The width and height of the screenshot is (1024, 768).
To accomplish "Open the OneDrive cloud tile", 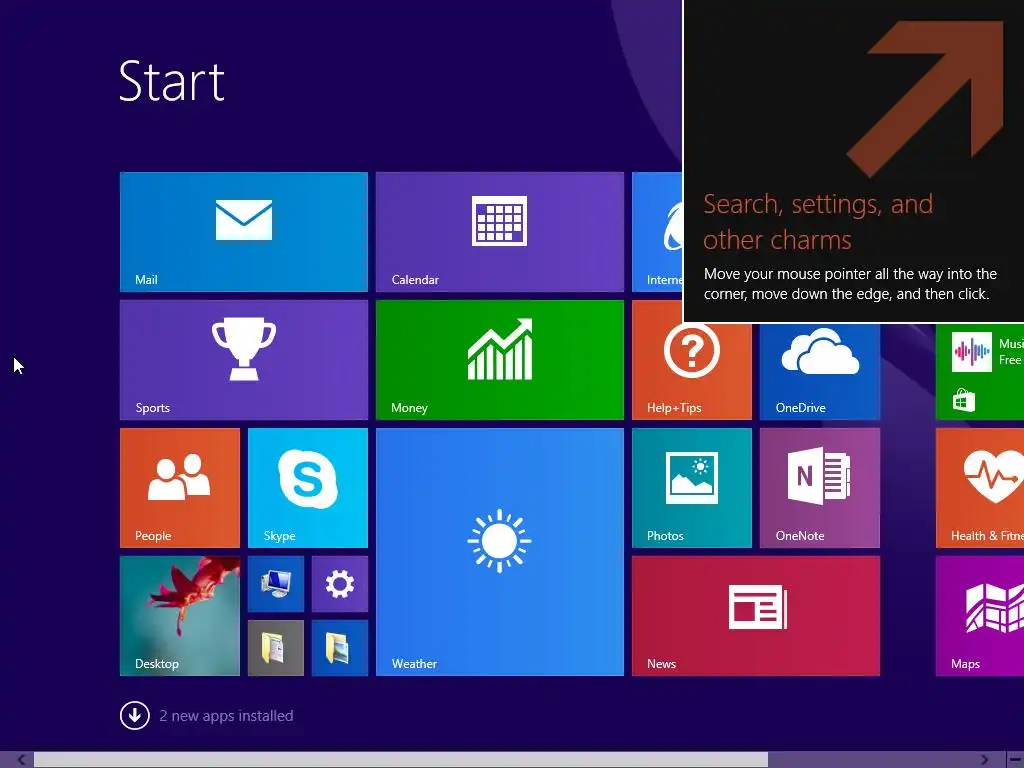I will pyautogui.click(x=820, y=371).
